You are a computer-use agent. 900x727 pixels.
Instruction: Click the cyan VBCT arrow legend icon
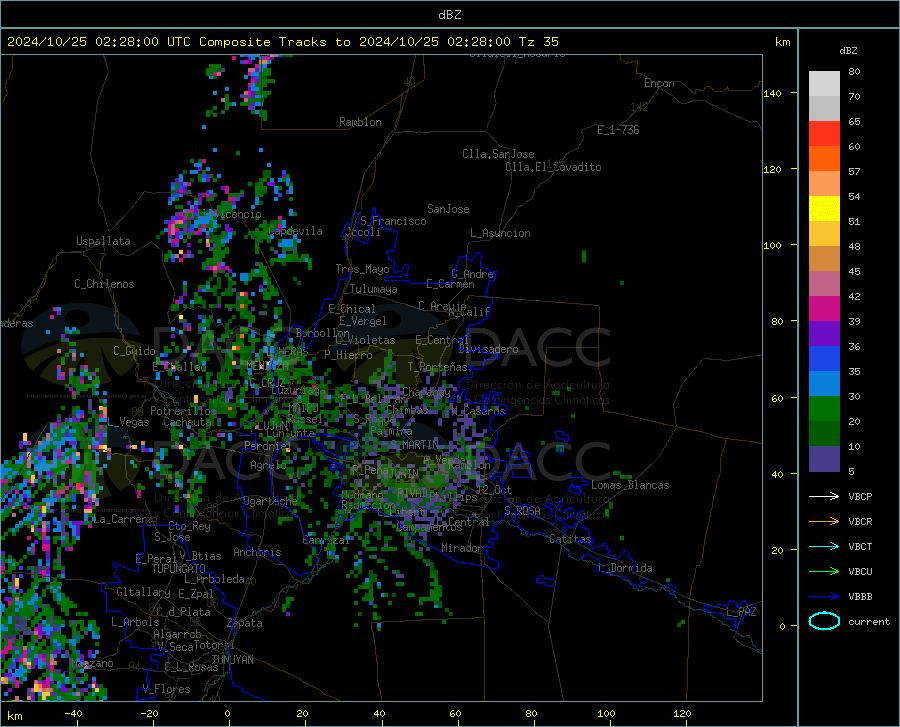(x=824, y=546)
